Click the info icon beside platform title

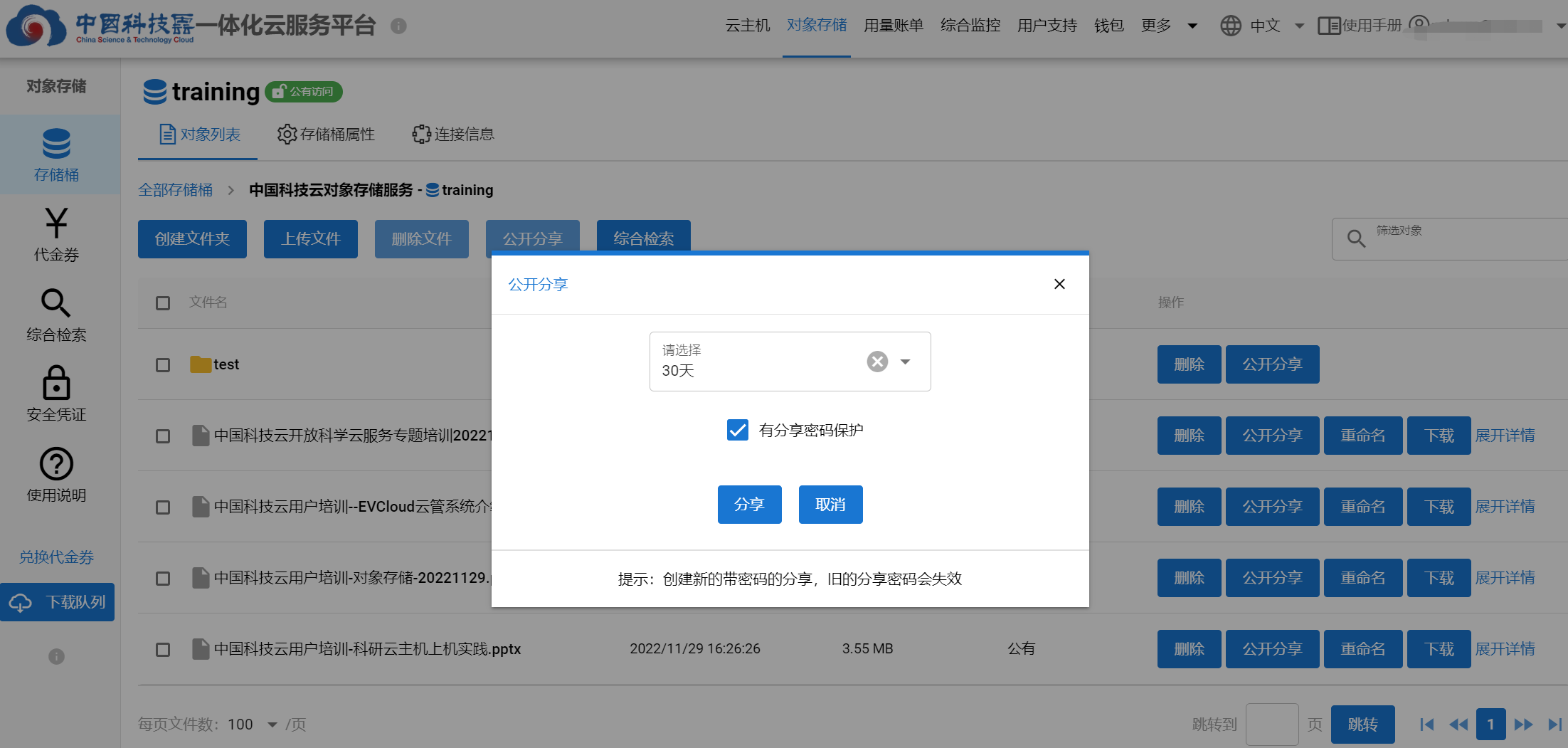398,26
